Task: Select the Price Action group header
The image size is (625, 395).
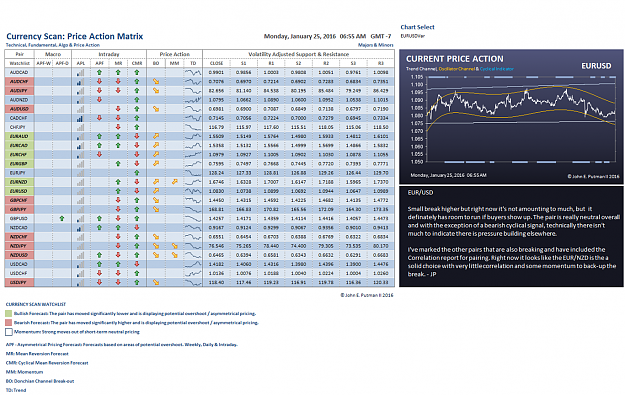Action: point(175,54)
